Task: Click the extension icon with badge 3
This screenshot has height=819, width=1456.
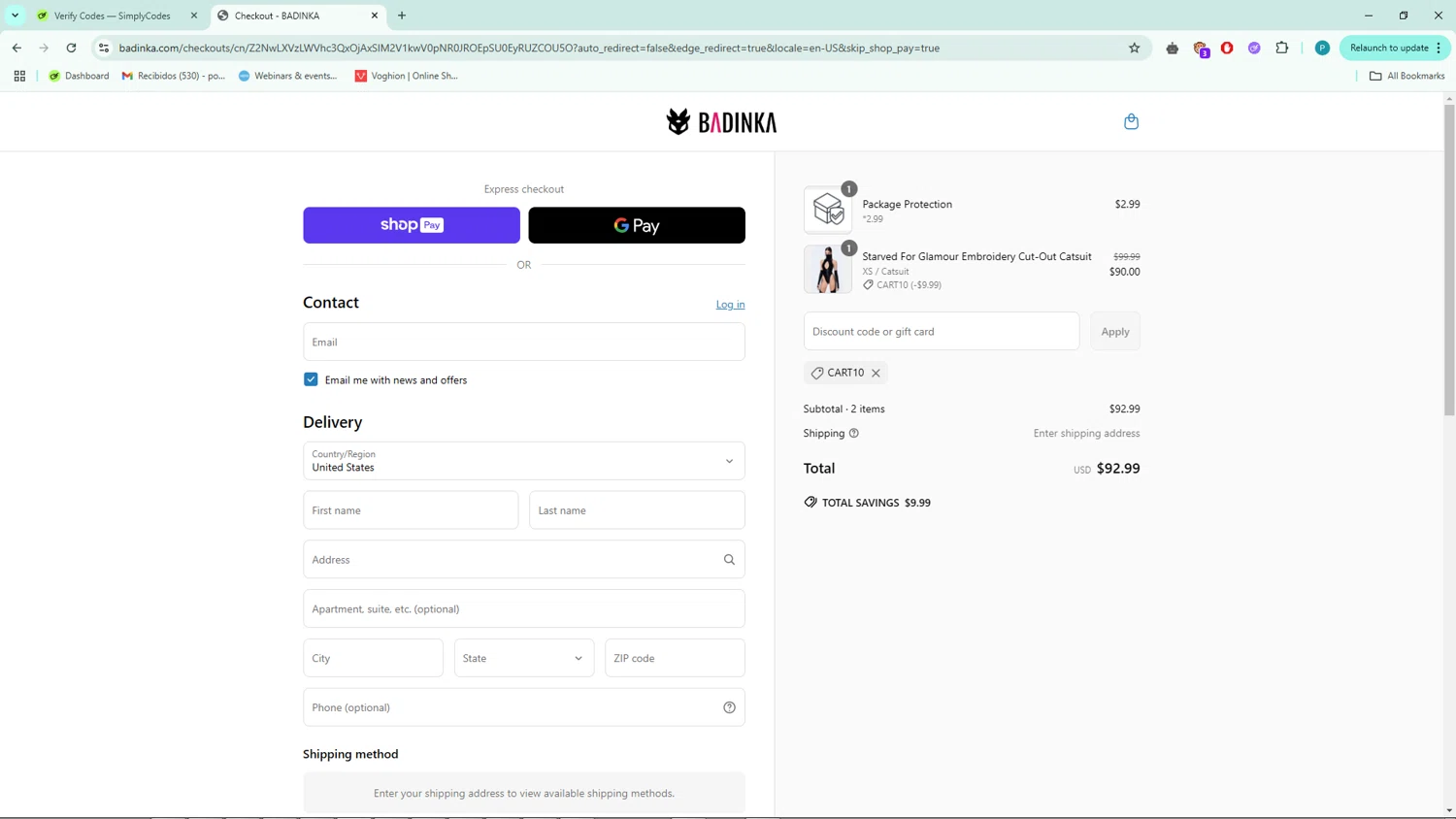Action: tap(1201, 49)
